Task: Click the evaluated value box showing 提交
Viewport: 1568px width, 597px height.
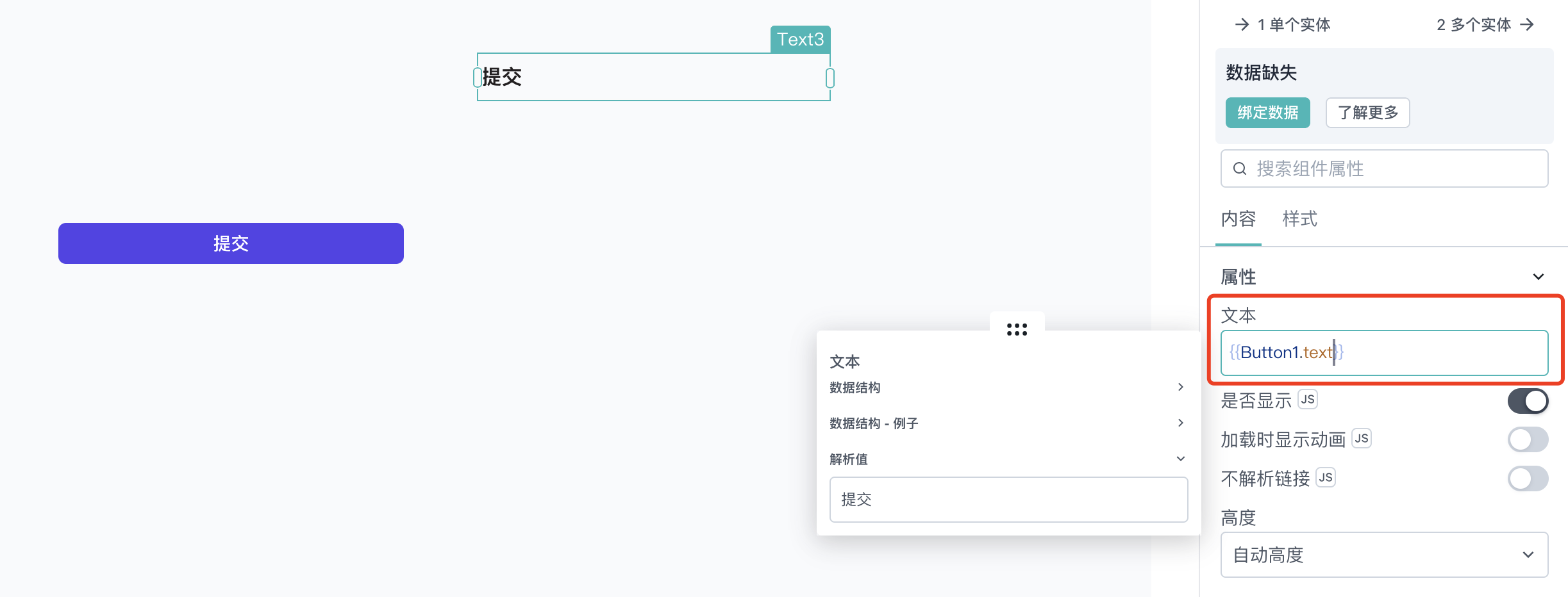Action: (1008, 500)
